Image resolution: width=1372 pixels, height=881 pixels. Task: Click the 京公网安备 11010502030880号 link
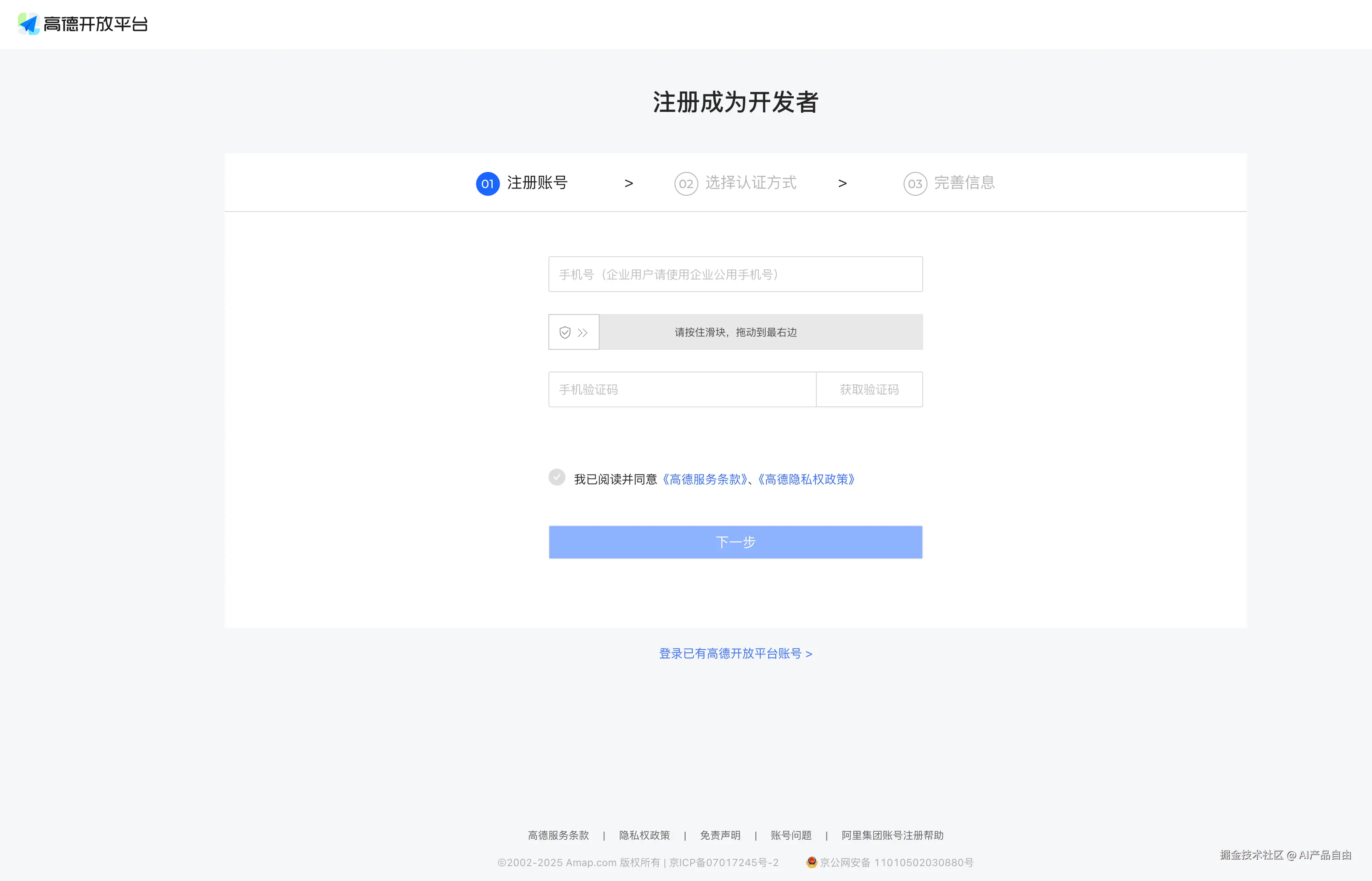896,863
